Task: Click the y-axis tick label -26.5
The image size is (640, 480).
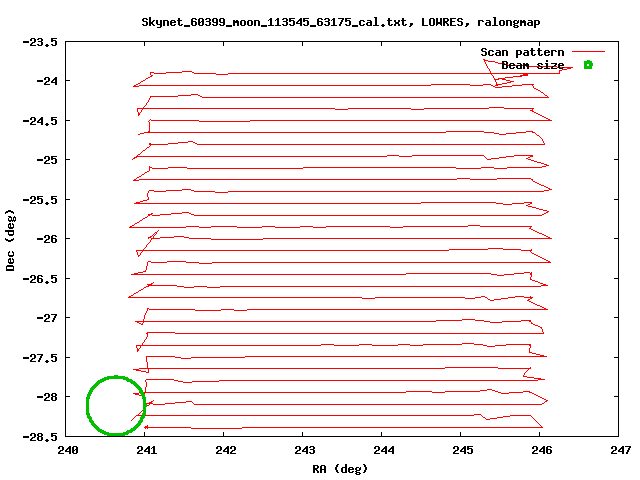Action: [40, 279]
